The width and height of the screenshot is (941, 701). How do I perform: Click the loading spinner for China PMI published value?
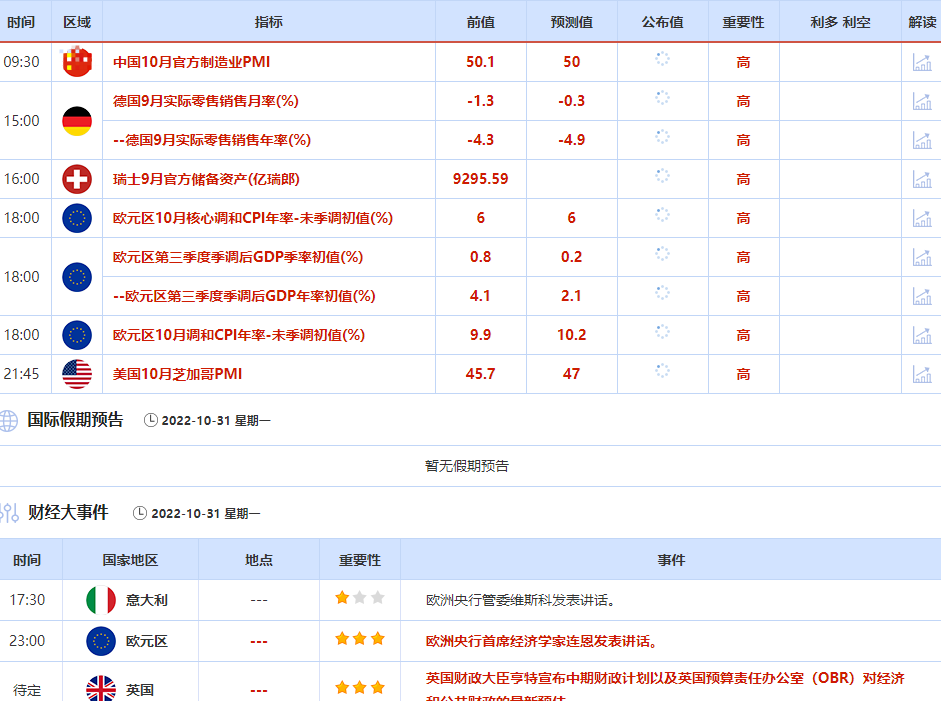tap(662, 60)
